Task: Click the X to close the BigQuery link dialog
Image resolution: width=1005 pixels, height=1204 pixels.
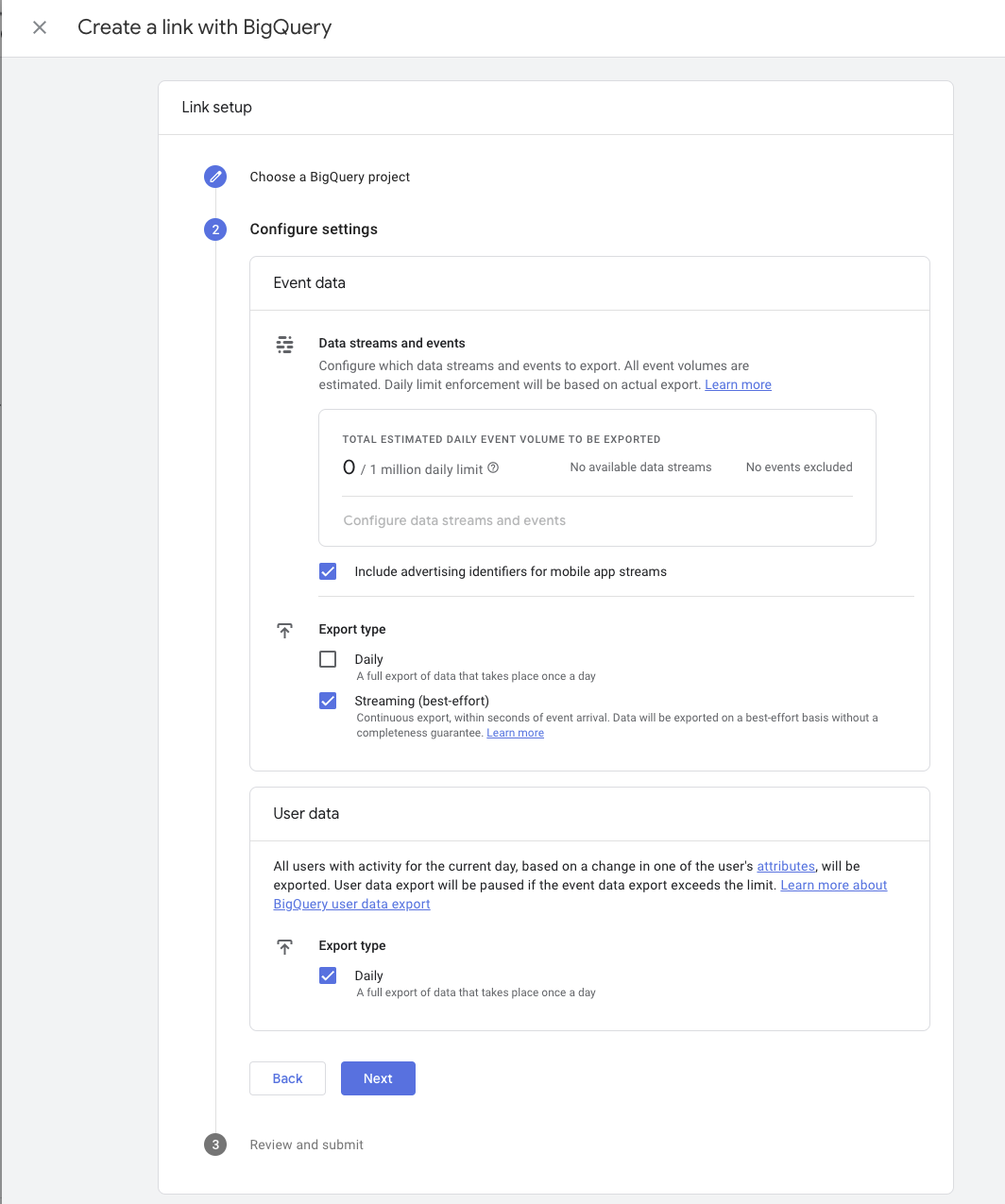Action: pos(38,27)
